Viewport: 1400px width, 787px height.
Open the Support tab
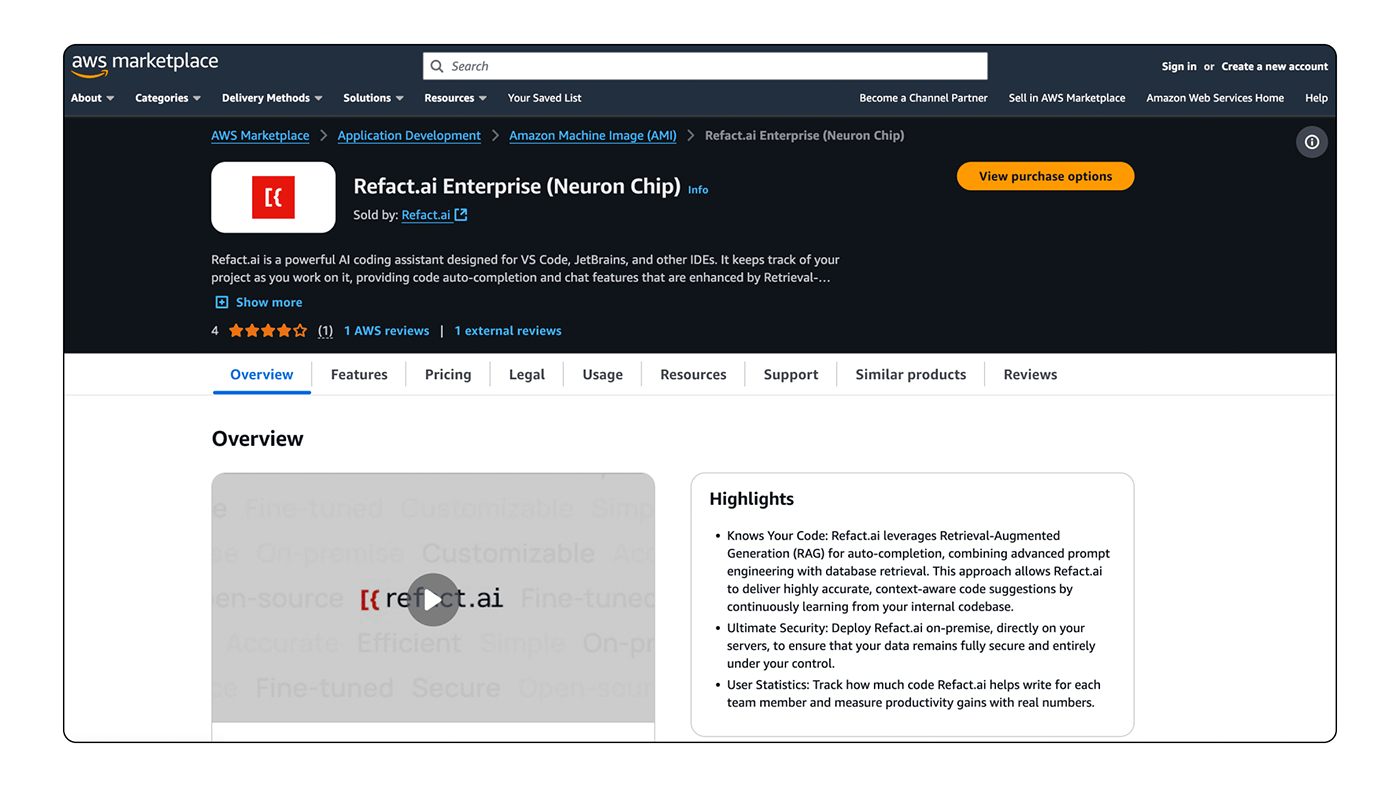pos(791,374)
